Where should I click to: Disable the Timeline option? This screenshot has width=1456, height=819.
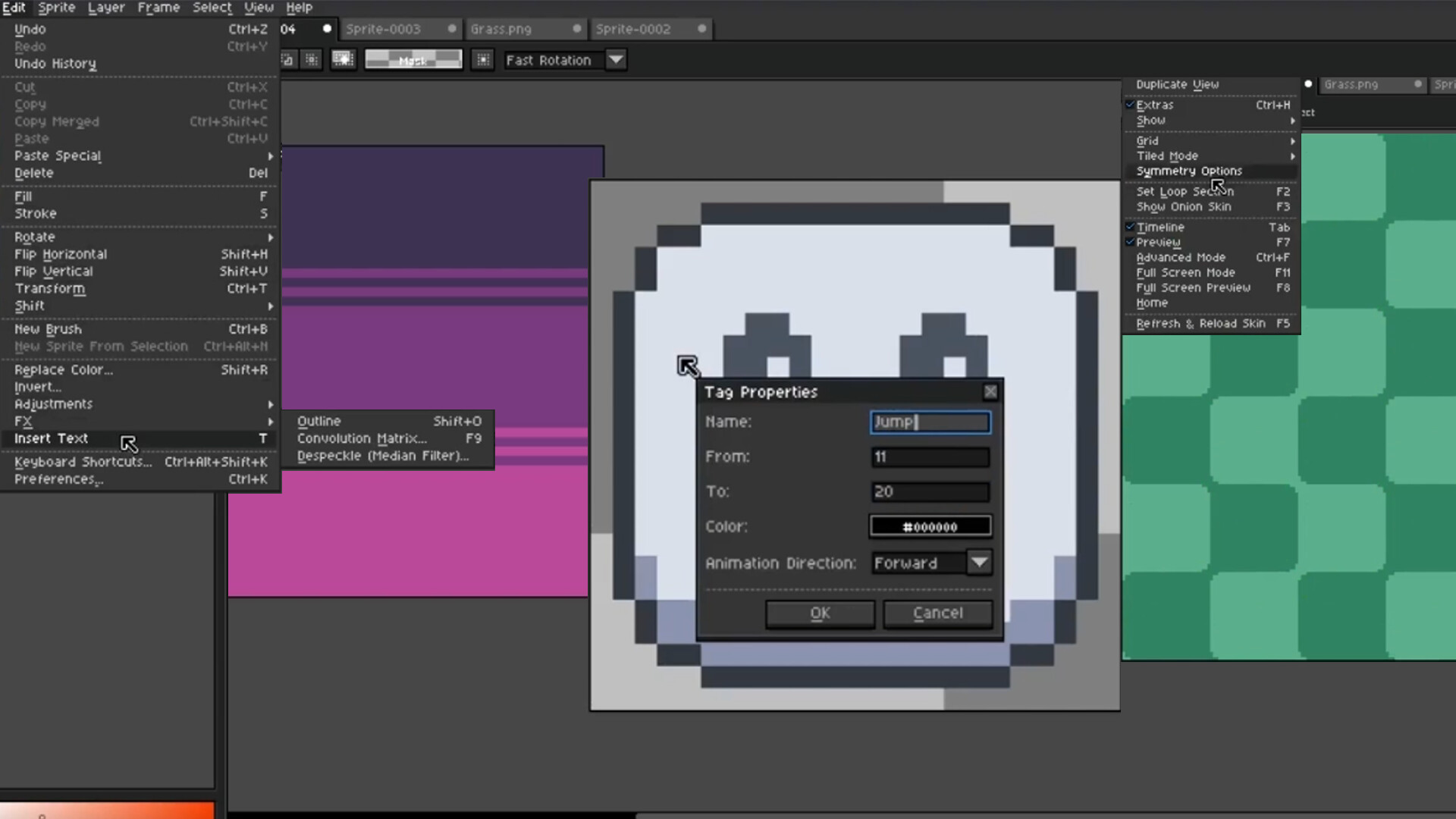[1160, 227]
